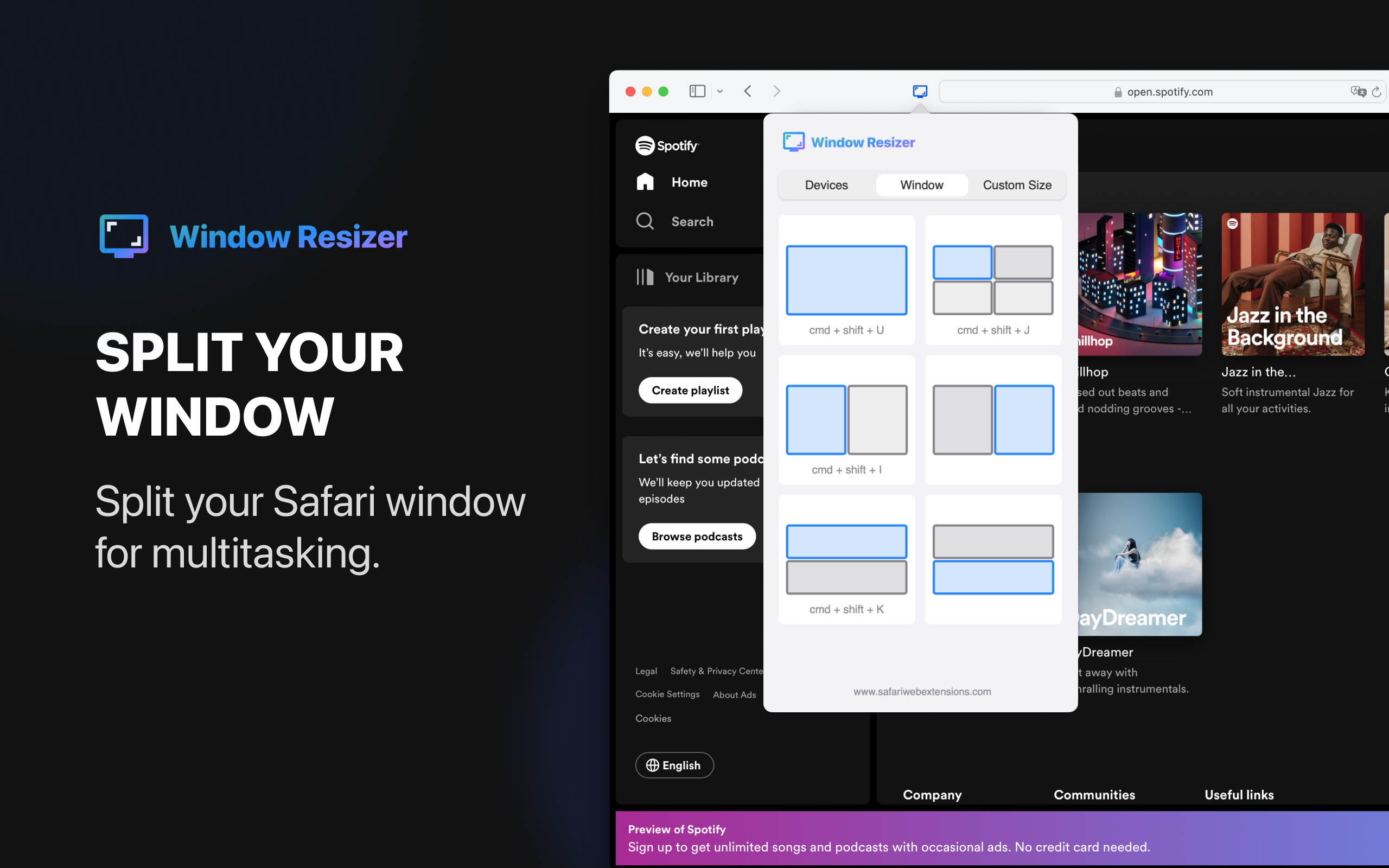1389x868 pixels.
Task: Click the open.spotify.com address bar
Action: (1163, 92)
